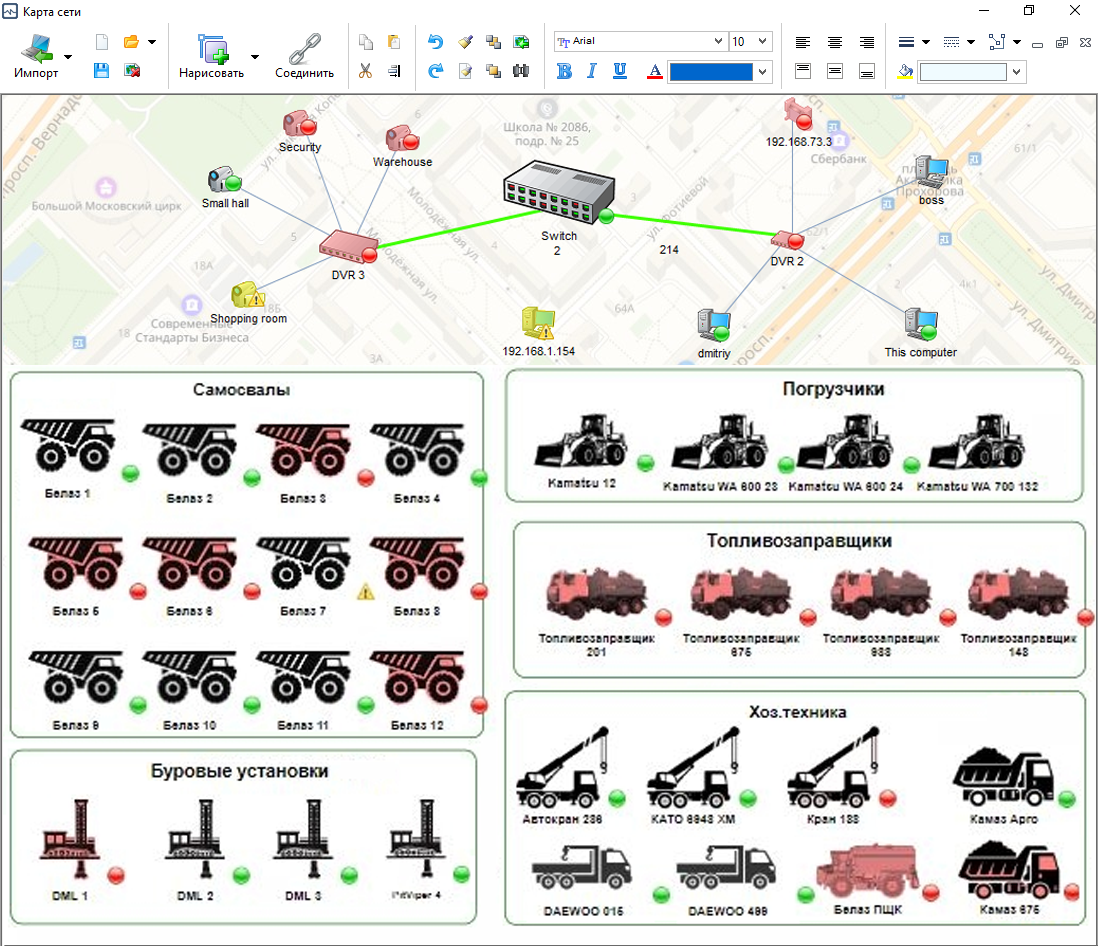The width and height of the screenshot is (1098, 946).
Task: Open the font size dropdown
Action: click(x=764, y=42)
